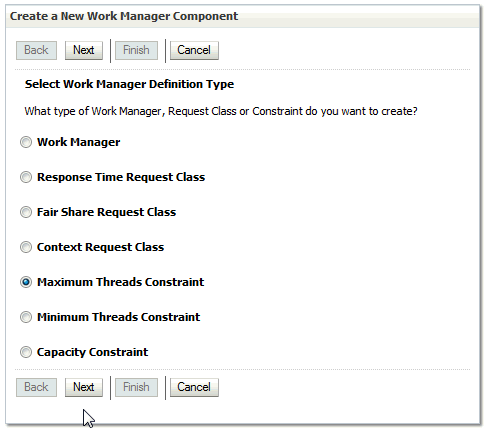
Task: Click the 'Create a New Work Manager Component' title bar
Action: [x=242, y=16]
